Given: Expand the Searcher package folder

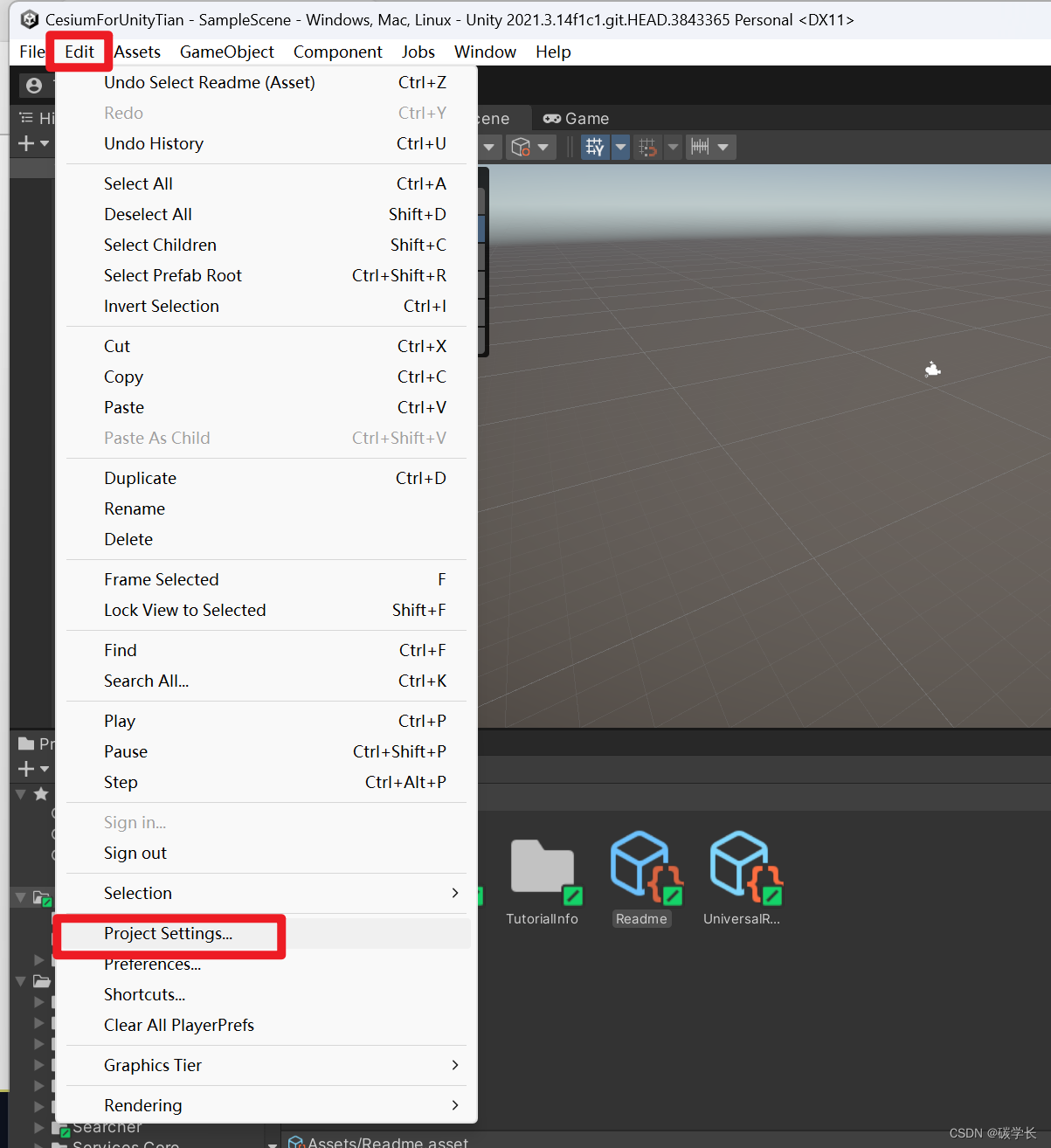Looking at the screenshot, I should pyautogui.click(x=38, y=1128).
